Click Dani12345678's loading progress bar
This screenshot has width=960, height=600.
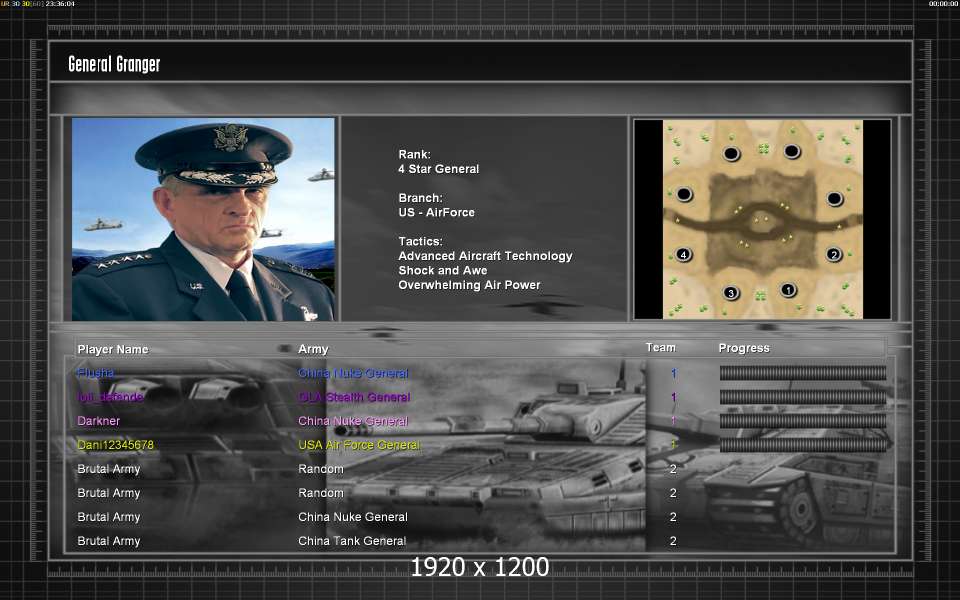tap(803, 444)
